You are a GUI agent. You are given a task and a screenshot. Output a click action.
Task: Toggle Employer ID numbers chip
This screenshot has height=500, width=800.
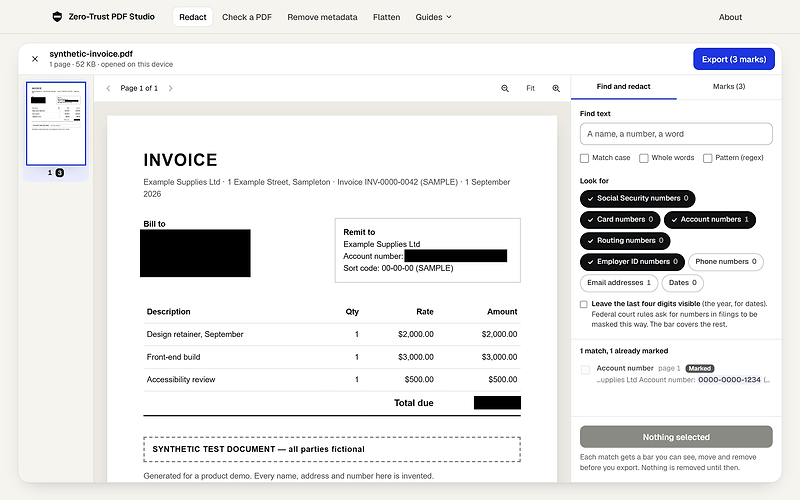(632, 262)
